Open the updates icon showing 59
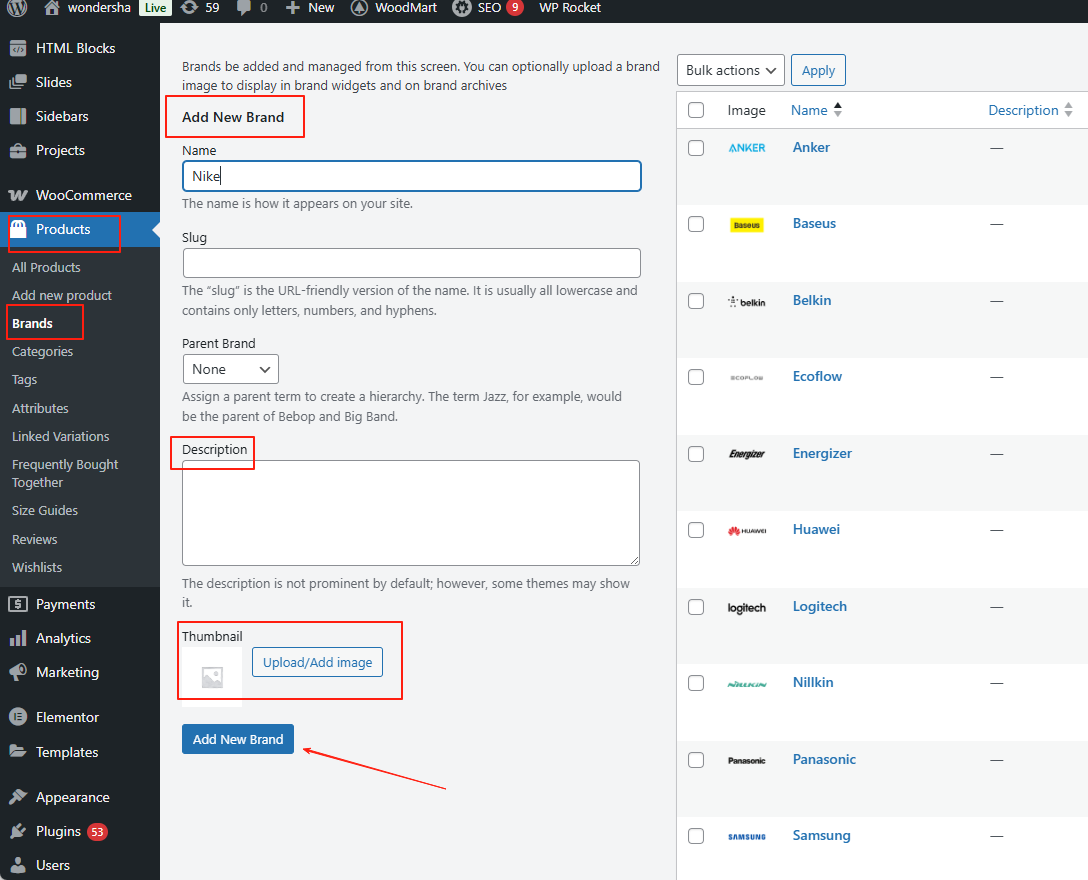 (189, 8)
